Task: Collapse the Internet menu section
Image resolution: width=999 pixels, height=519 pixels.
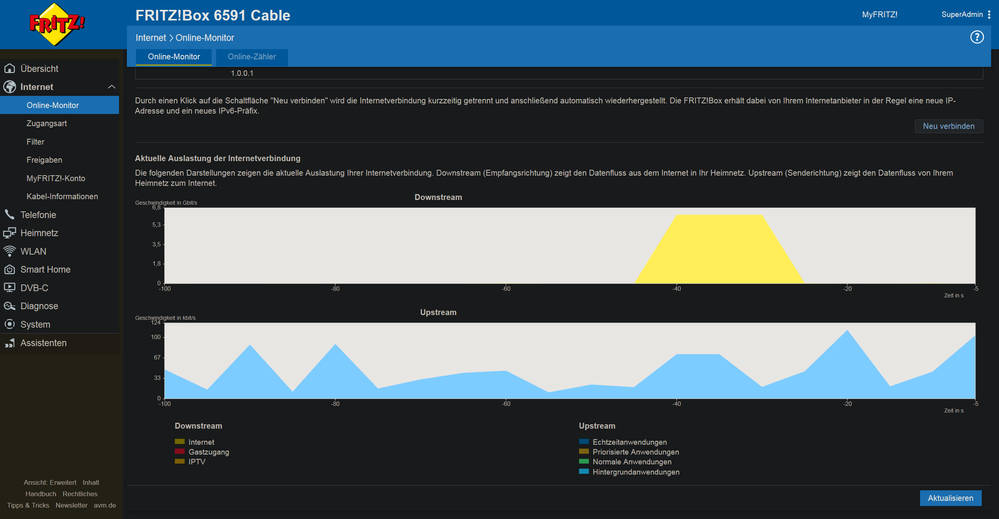Action: pyautogui.click(x=111, y=87)
